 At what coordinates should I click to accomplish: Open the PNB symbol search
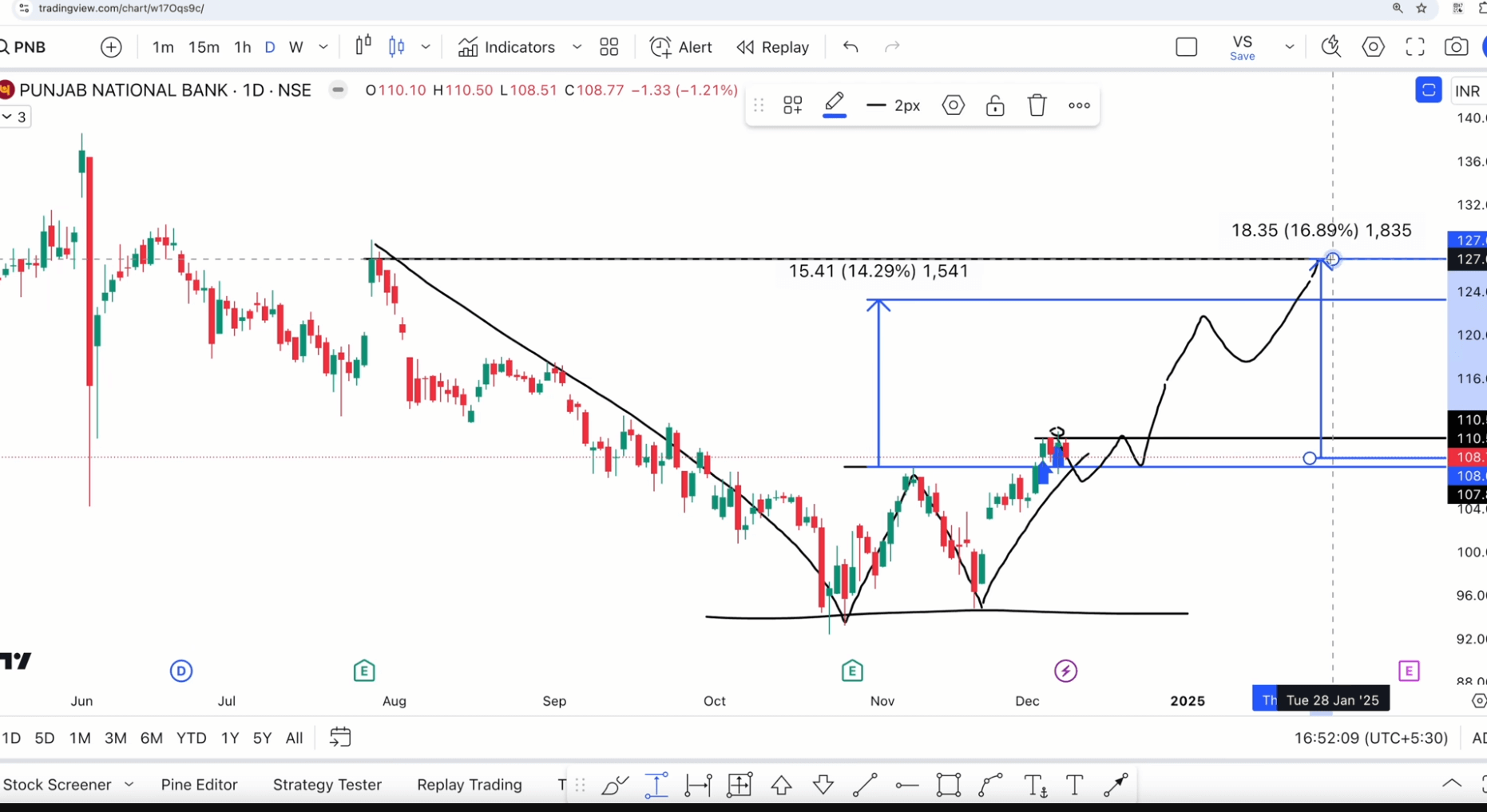point(24,47)
